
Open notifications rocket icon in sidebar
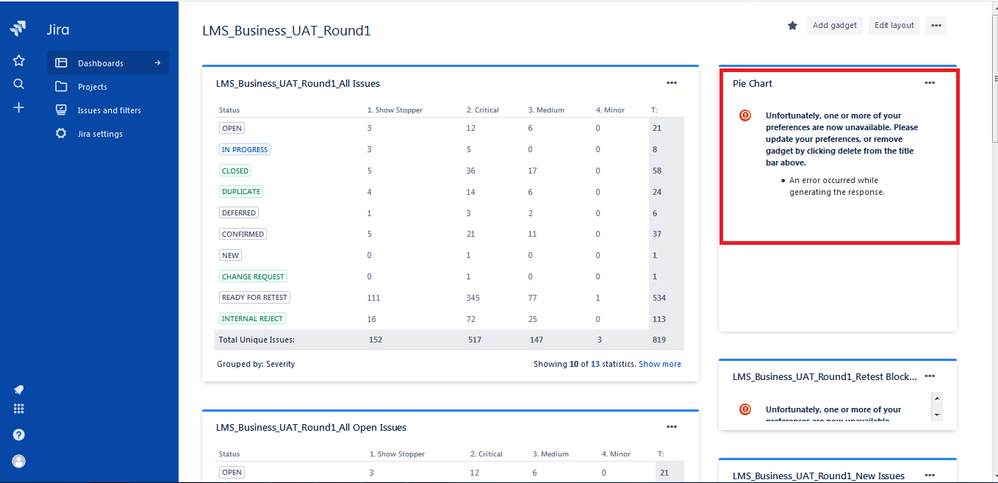point(18,389)
